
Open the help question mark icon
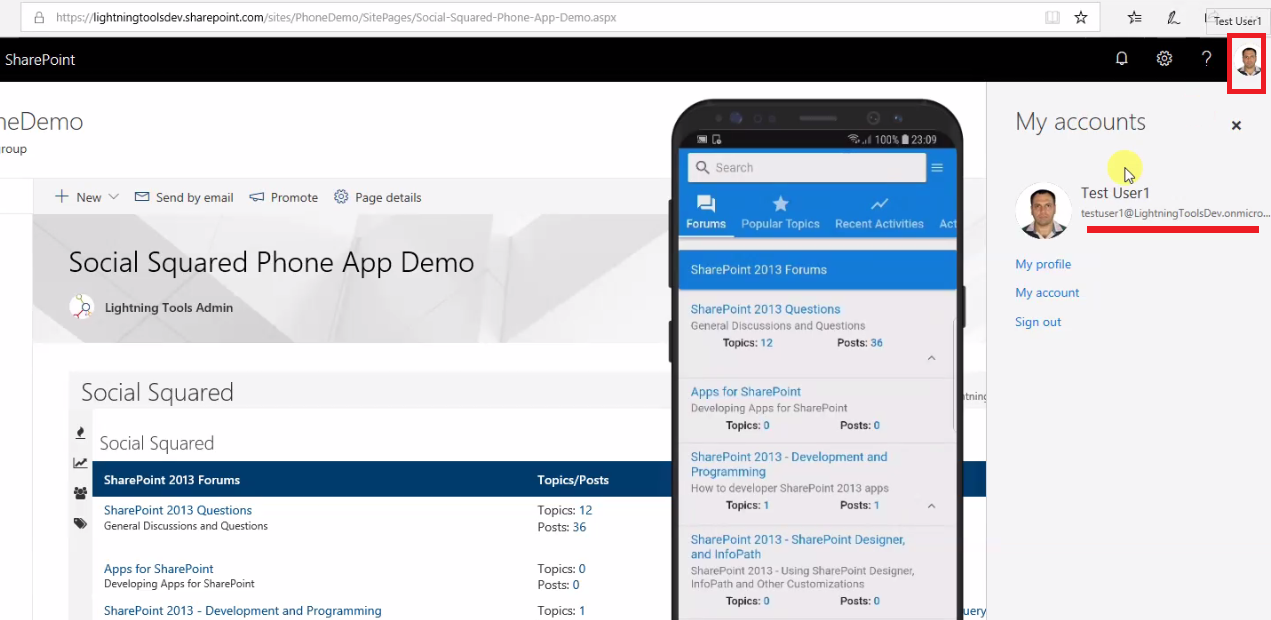click(x=1207, y=59)
